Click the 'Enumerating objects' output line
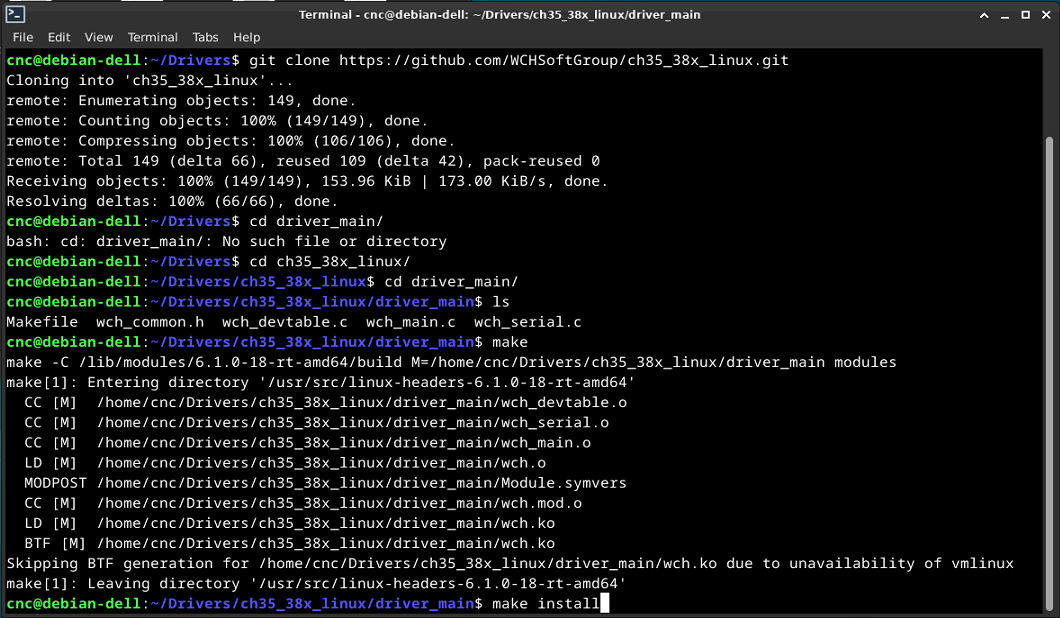The width and height of the screenshot is (1060, 618). tap(181, 101)
